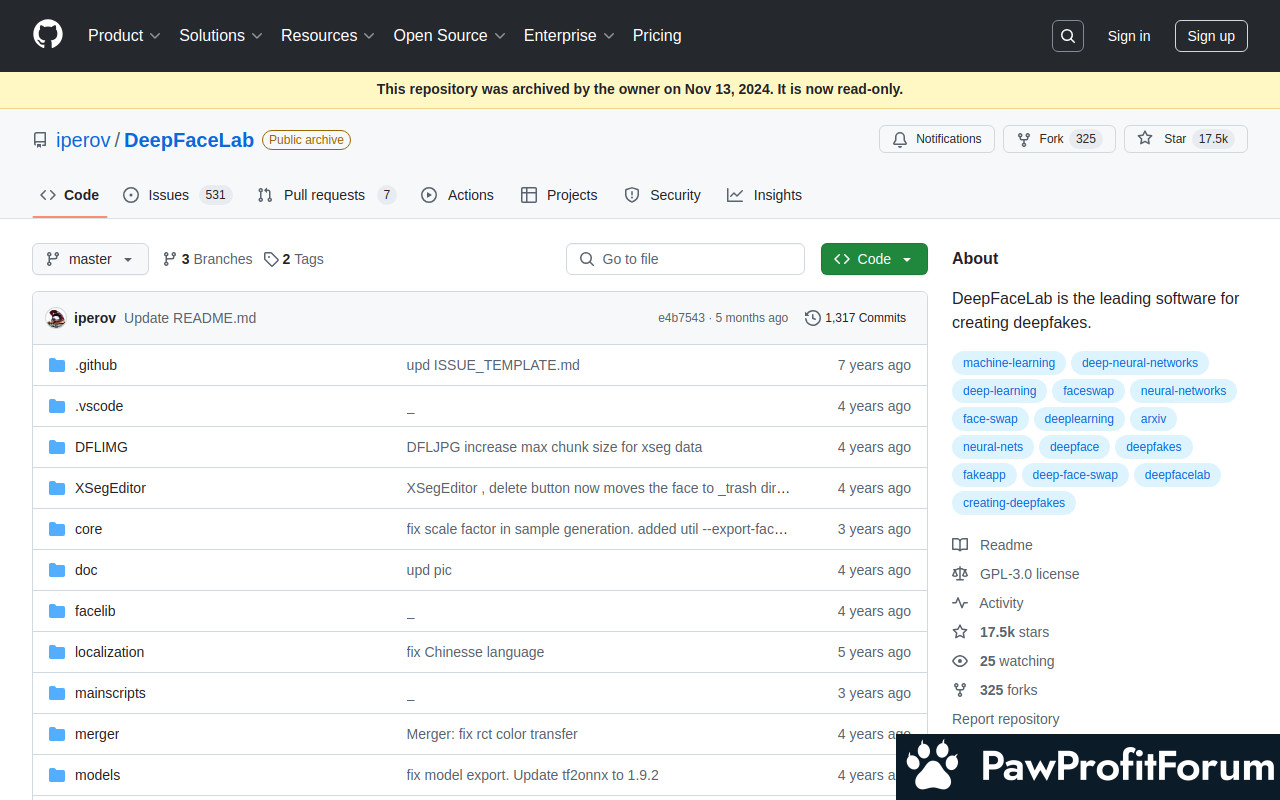Viewport: 1280px width, 800px height.
Task: Switch to the Insights tab
Action: pos(764,195)
